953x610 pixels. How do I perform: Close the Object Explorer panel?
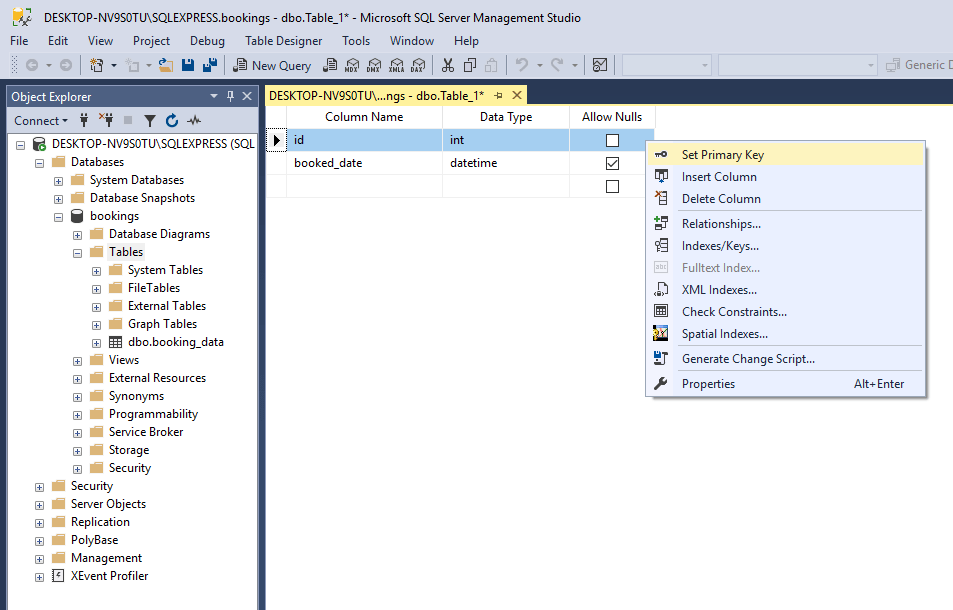[x=247, y=96]
